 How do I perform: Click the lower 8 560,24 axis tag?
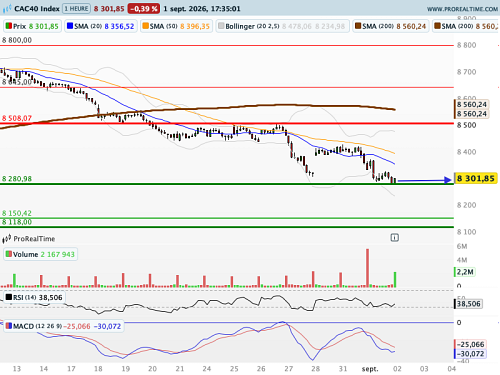(x=471, y=114)
